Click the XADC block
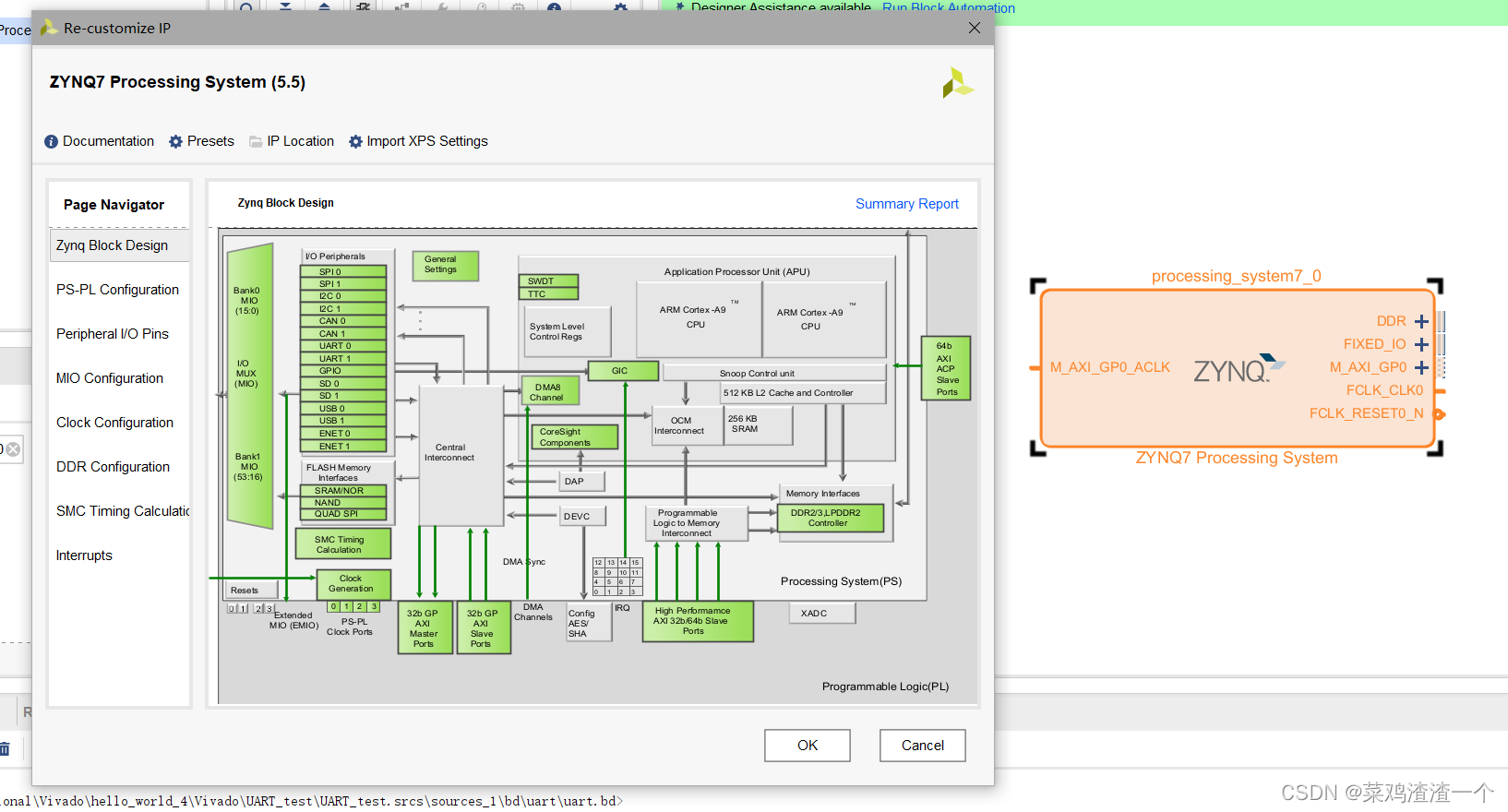The height and width of the screenshot is (812, 1508). point(822,614)
